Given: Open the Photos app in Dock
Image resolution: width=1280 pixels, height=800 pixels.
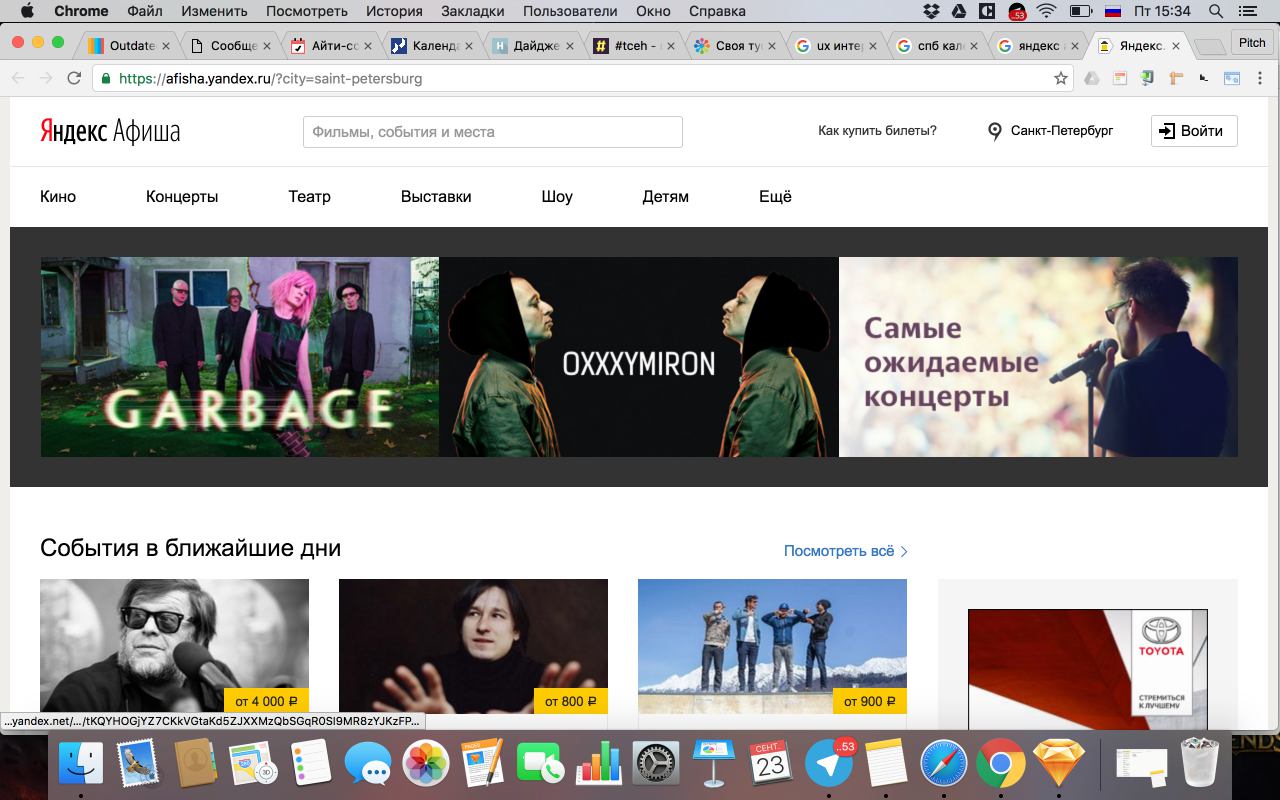Looking at the screenshot, I should 426,765.
